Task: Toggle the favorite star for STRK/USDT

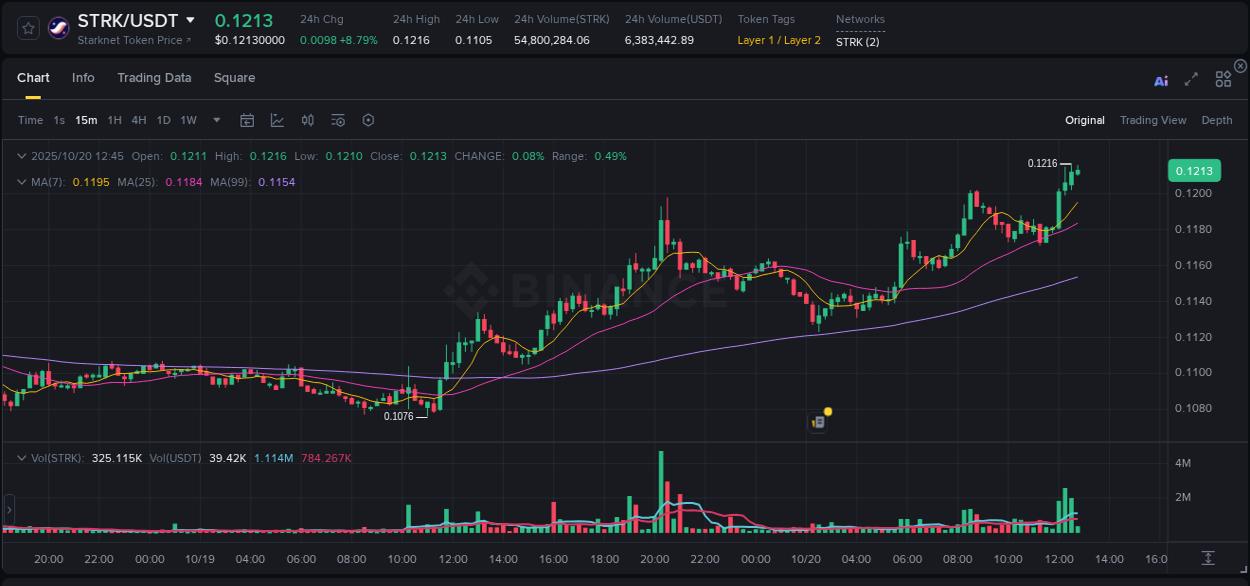Action: click(28, 28)
